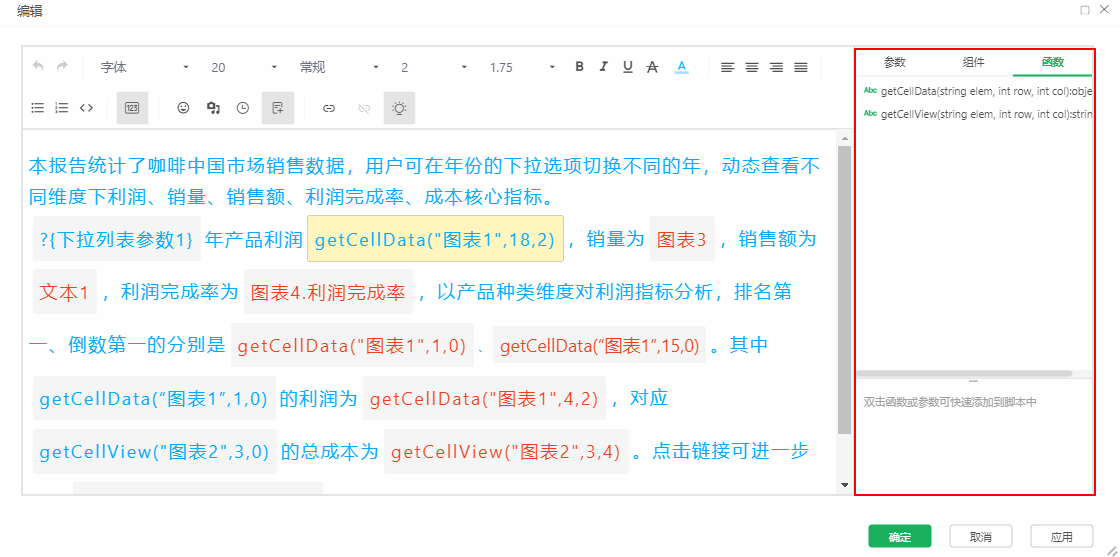Click the red getCellData("图表1",1,0) tag
The height and width of the screenshot is (557, 1120).
(352, 346)
